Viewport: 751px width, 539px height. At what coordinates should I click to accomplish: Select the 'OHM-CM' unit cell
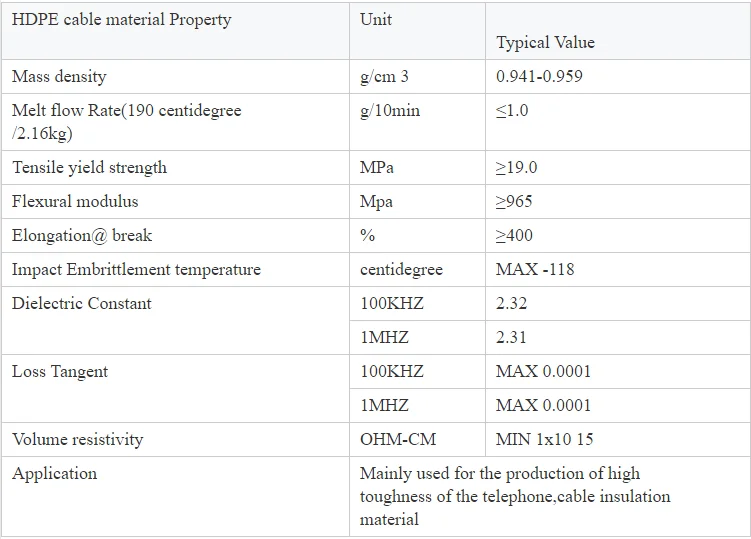pyautogui.click(x=398, y=439)
